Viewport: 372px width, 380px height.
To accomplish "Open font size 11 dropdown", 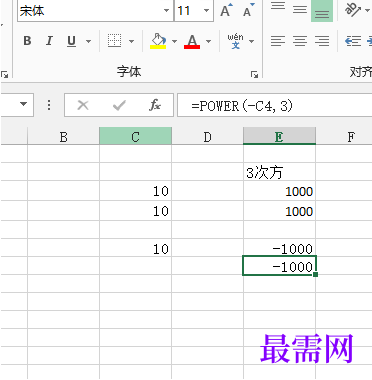I will pyautogui.click(x=206, y=11).
